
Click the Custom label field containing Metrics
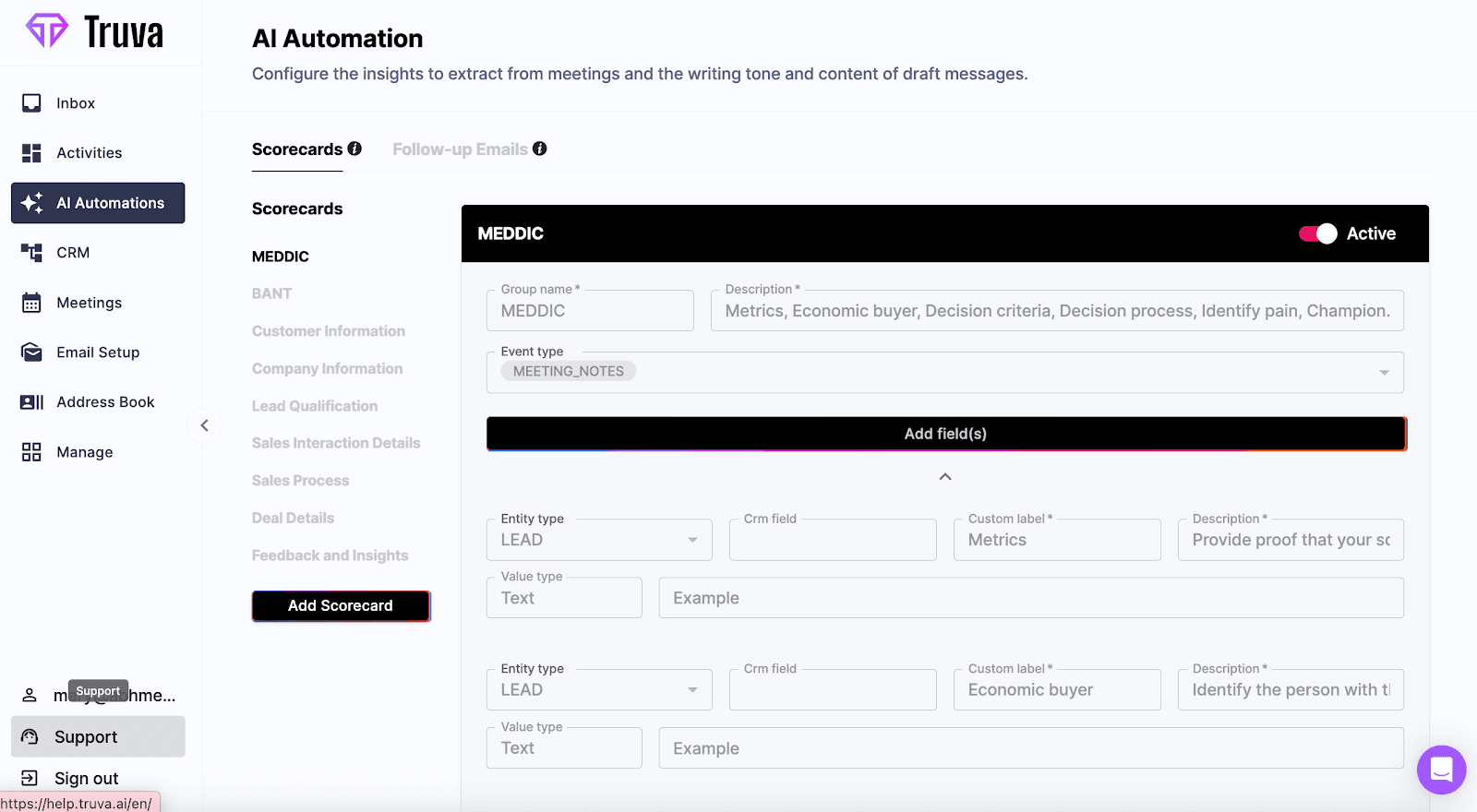1057,540
